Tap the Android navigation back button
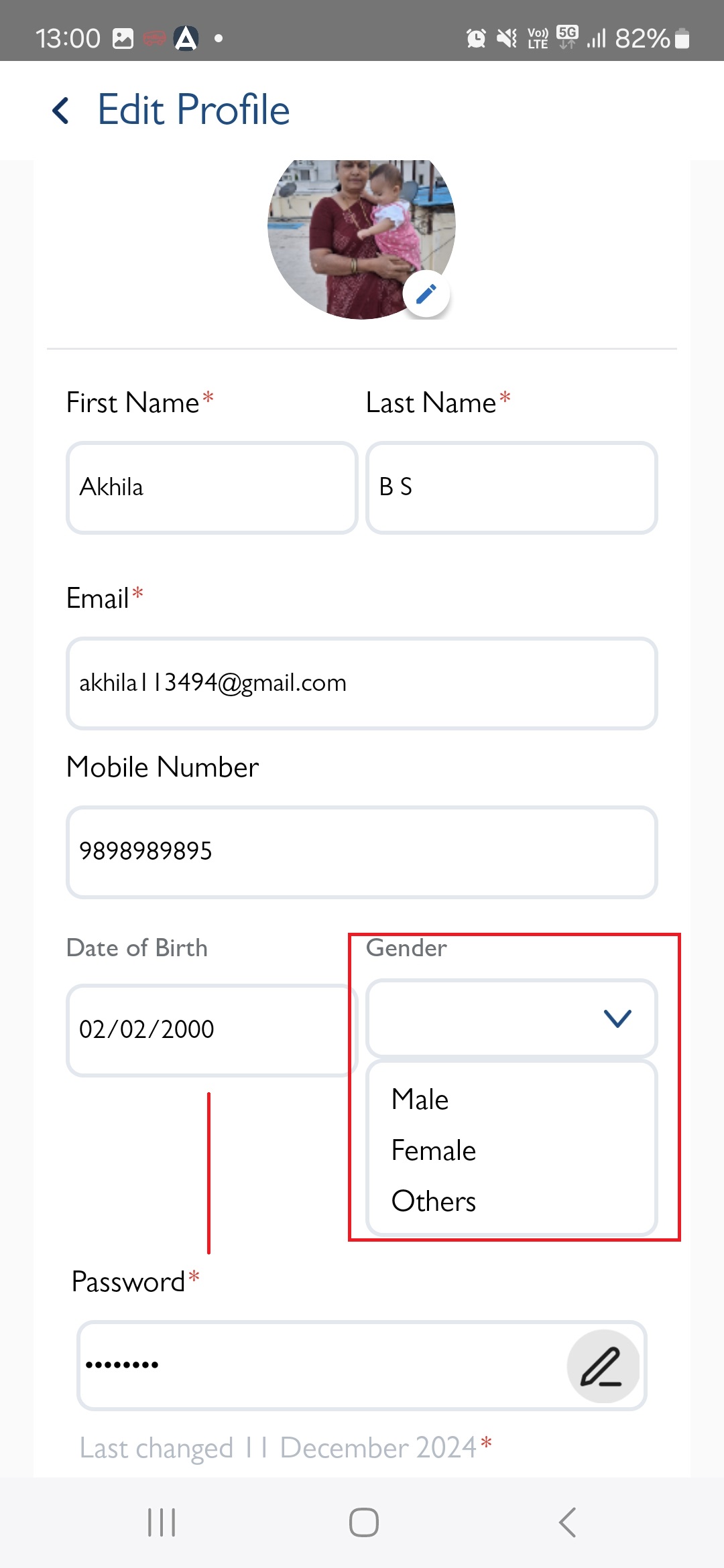724x1568 pixels. point(567,1522)
